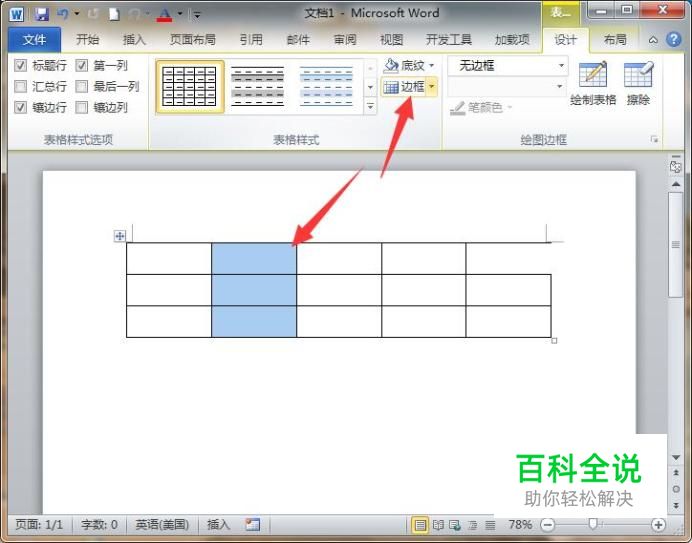Click the vertical scrollbar down arrow
The image size is (692, 543).
(676, 458)
